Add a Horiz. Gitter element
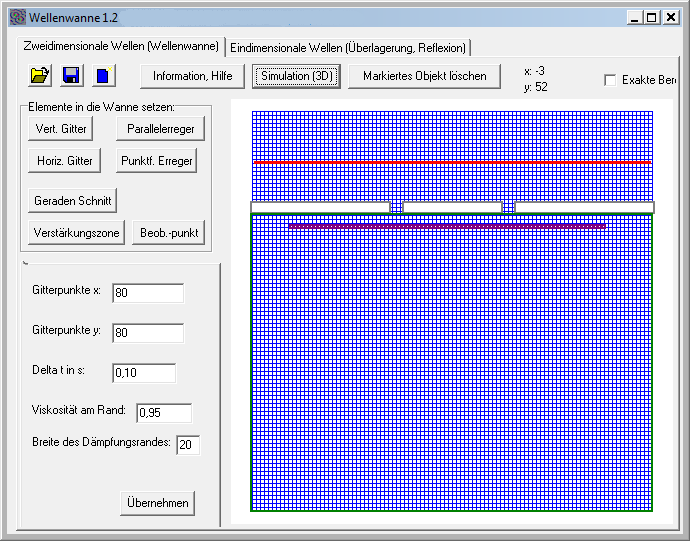 coord(65,160)
